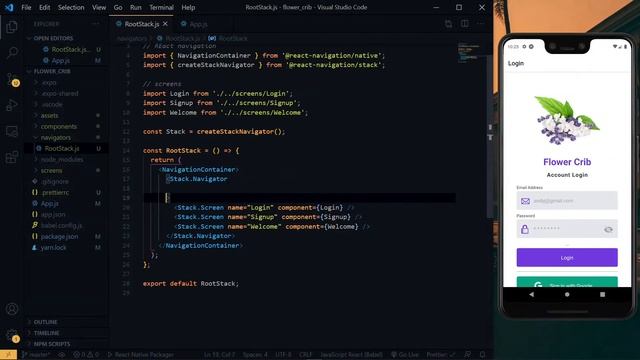Open yarn.lock in the file tree
640x360 pixels.
[53, 247]
